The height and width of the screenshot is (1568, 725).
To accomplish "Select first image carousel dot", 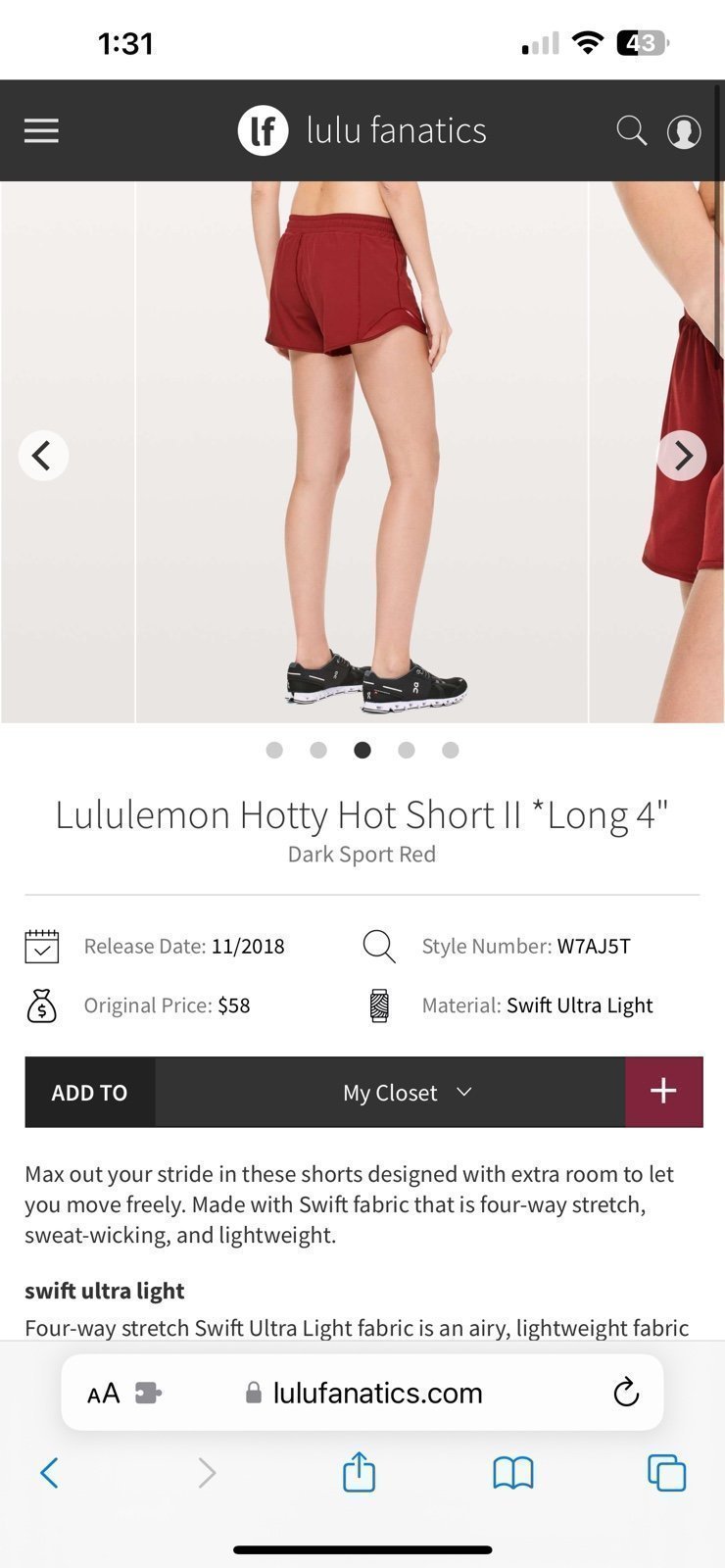I will click(274, 750).
